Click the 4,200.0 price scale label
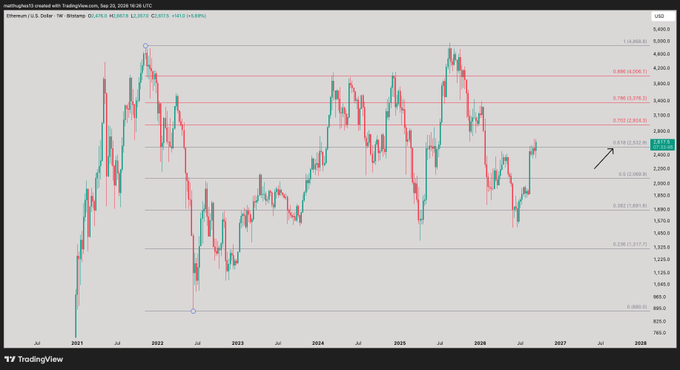The image size is (680, 370). pyautogui.click(x=662, y=68)
